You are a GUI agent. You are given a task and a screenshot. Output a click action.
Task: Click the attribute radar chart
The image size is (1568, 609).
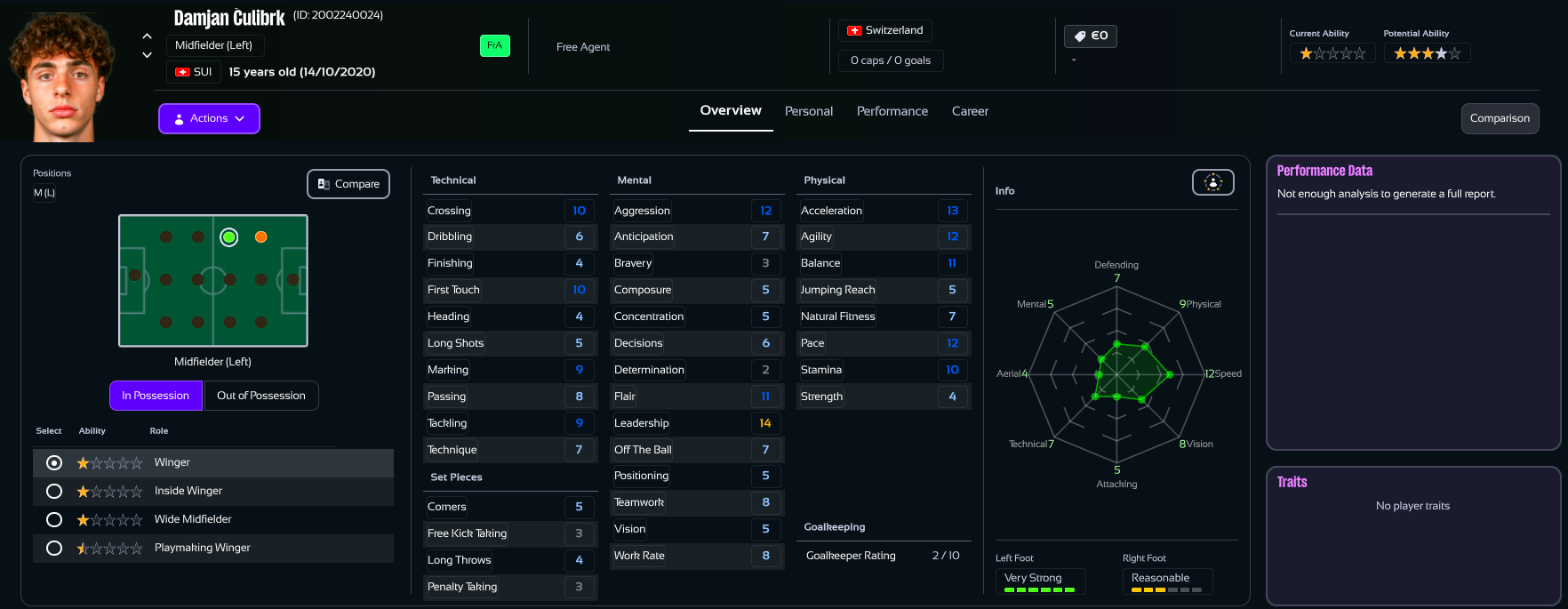tap(1117, 374)
